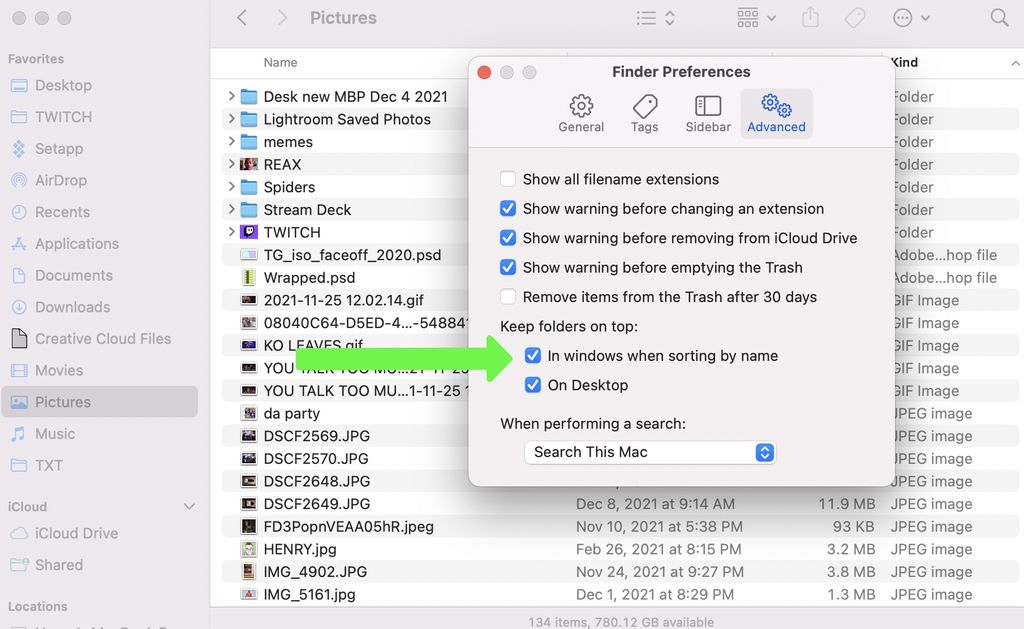The image size is (1024, 629).
Task: Open the Share menu in the toolbar
Action: click(810, 17)
